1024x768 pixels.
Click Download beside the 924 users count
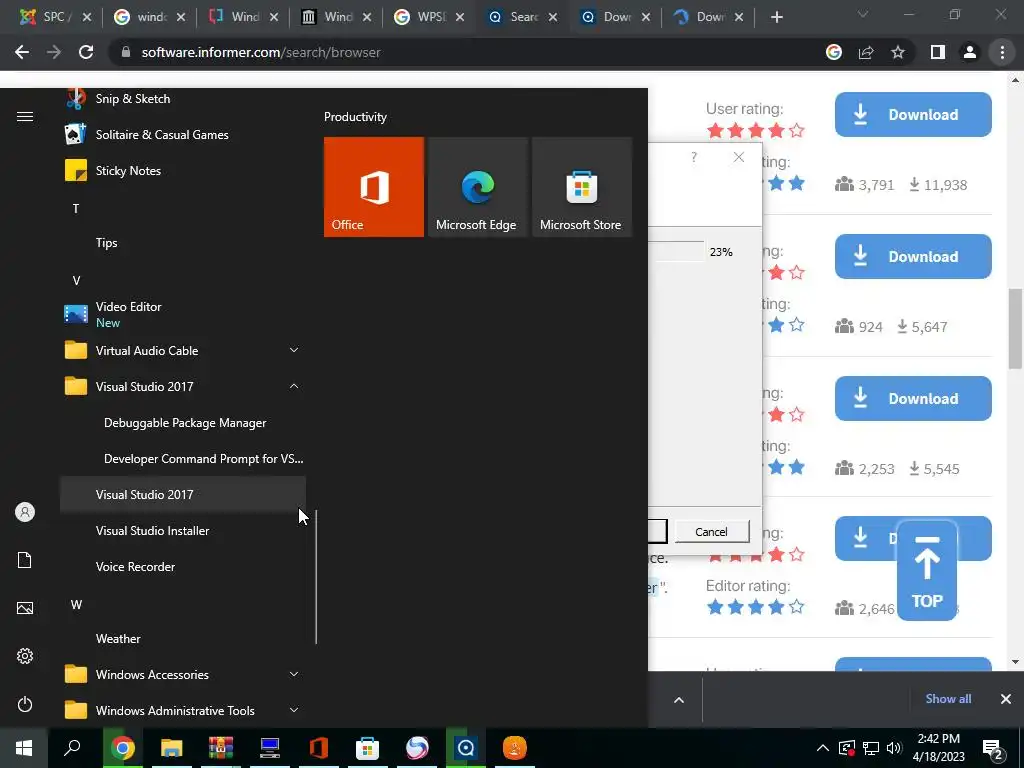(x=913, y=257)
